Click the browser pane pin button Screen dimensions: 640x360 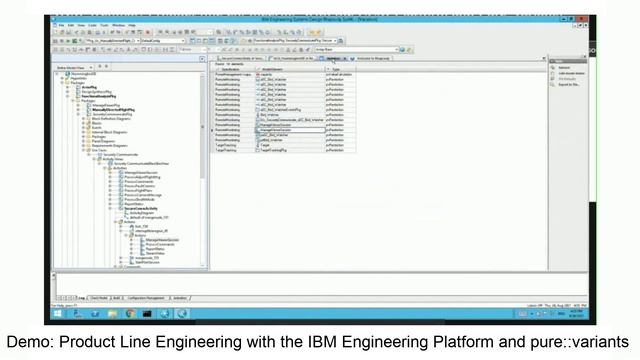pyautogui.click(x=202, y=59)
